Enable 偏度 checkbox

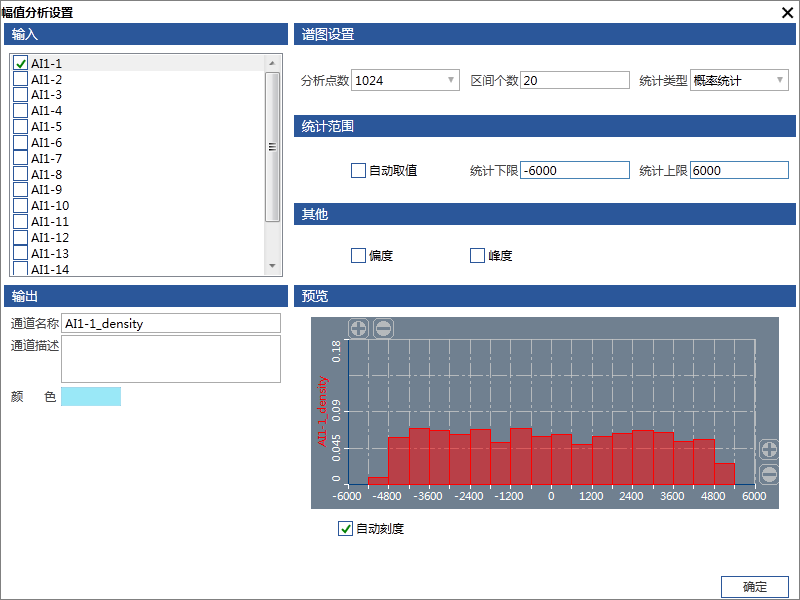[x=358, y=255]
